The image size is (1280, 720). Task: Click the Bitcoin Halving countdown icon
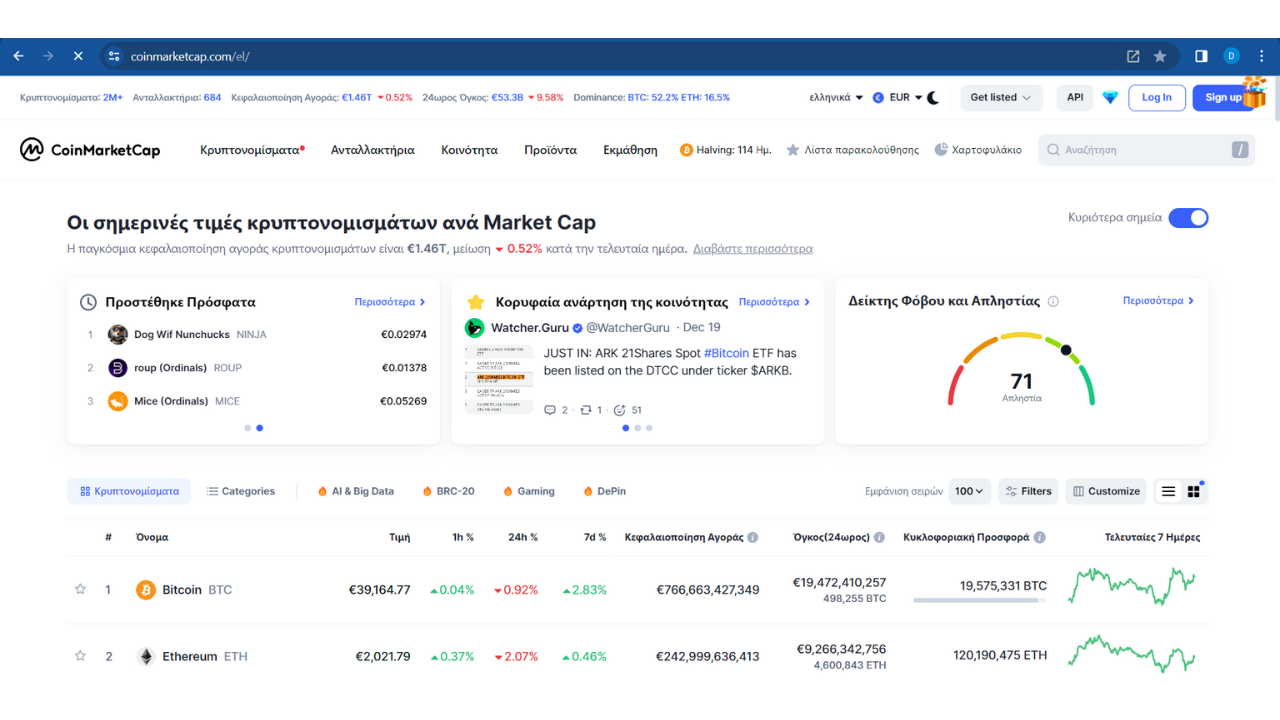tap(686, 150)
